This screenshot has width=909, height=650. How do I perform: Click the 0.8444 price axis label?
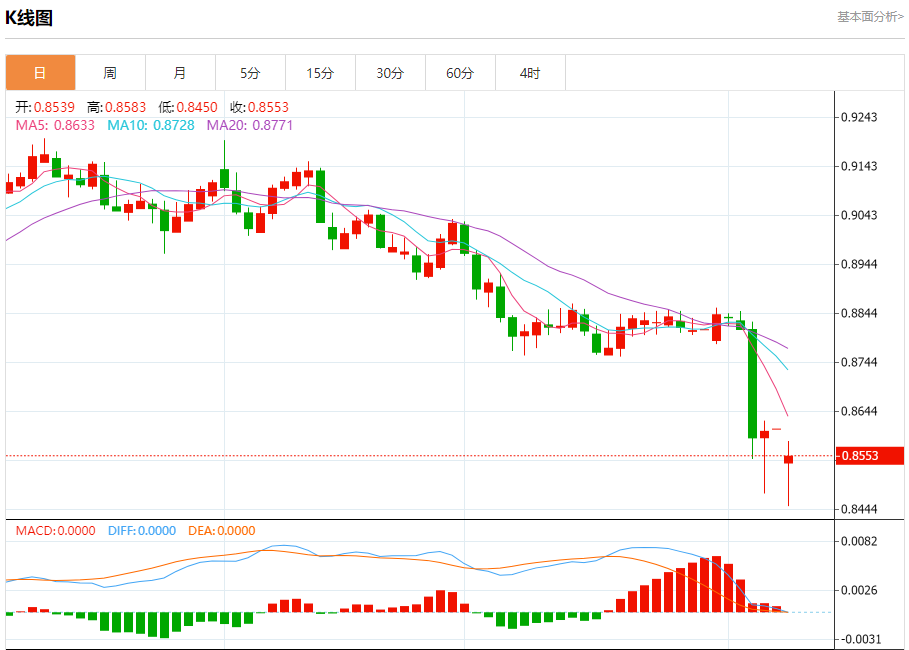click(x=859, y=509)
